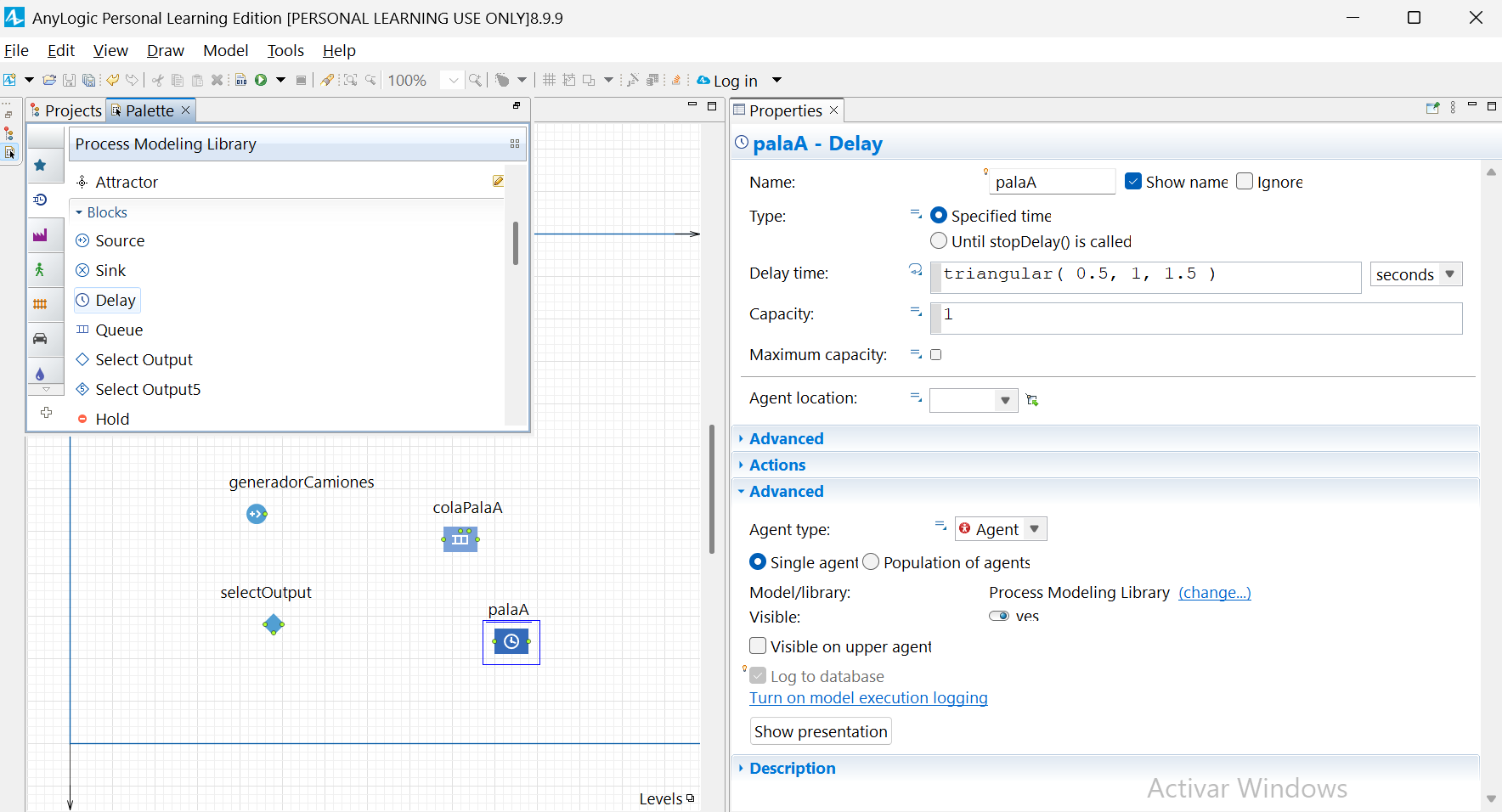Choose Population of agents radio button

(871, 562)
